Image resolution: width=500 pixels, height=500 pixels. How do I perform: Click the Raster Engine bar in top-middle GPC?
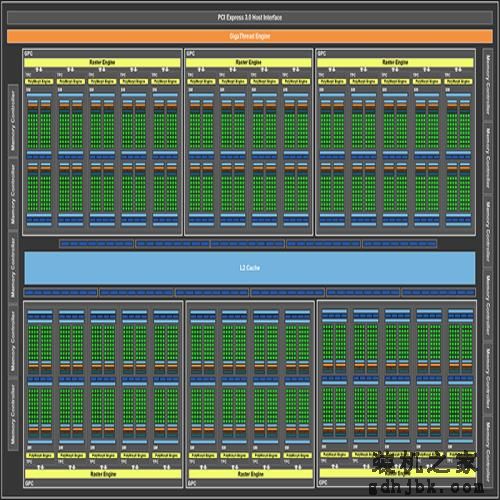pyautogui.click(x=248, y=62)
